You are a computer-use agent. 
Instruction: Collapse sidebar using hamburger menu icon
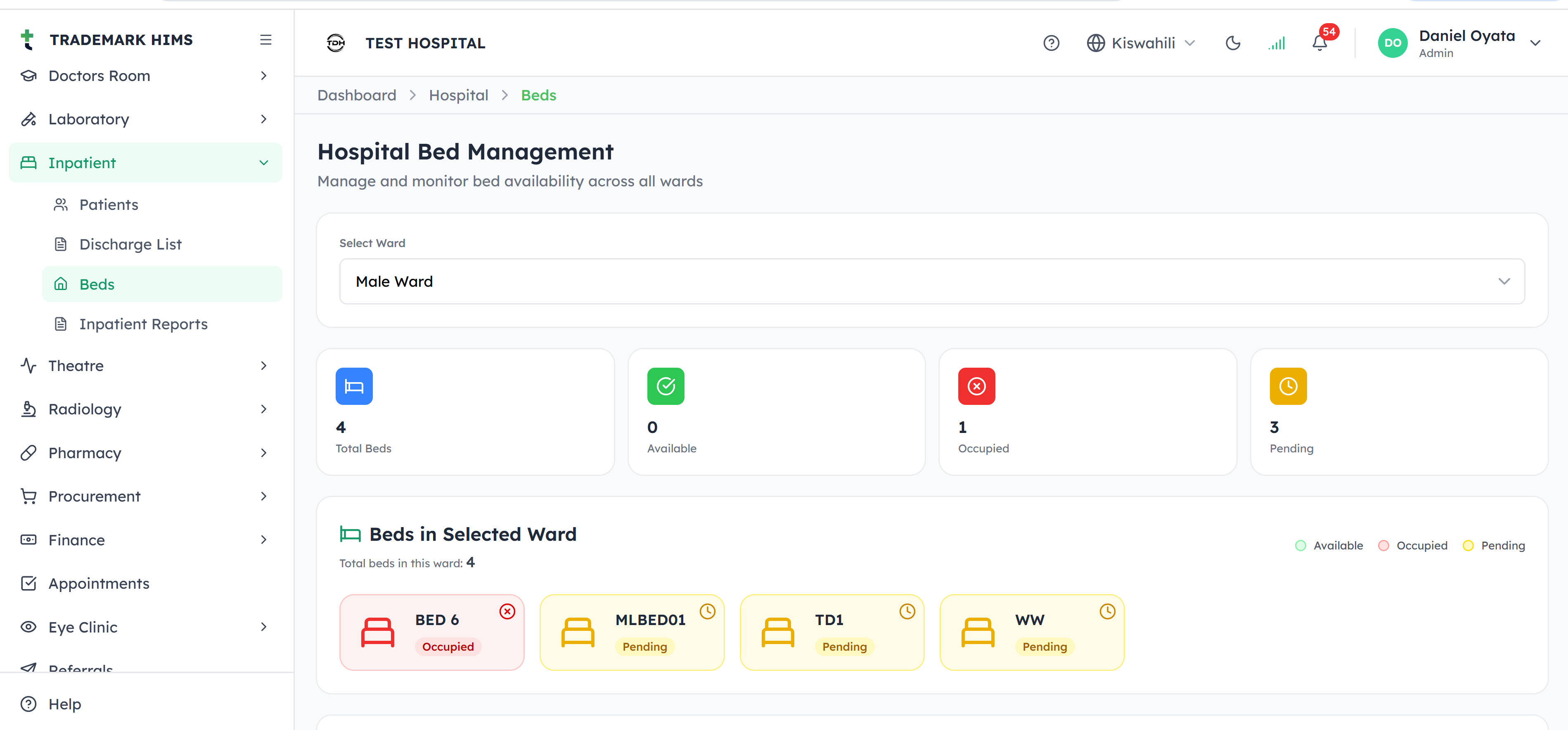pos(265,40)
